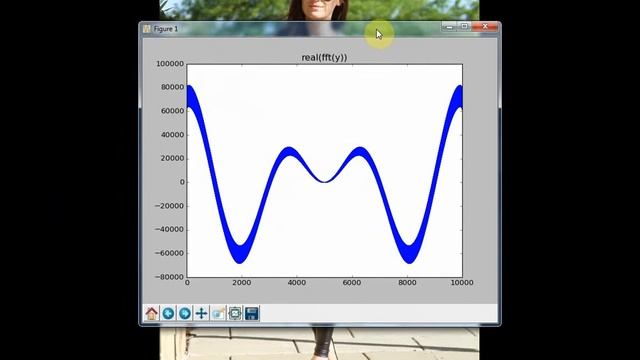Click y-axis label −20000
The image size is (640, 360).
pyautogui.click(x=169, y=206)
